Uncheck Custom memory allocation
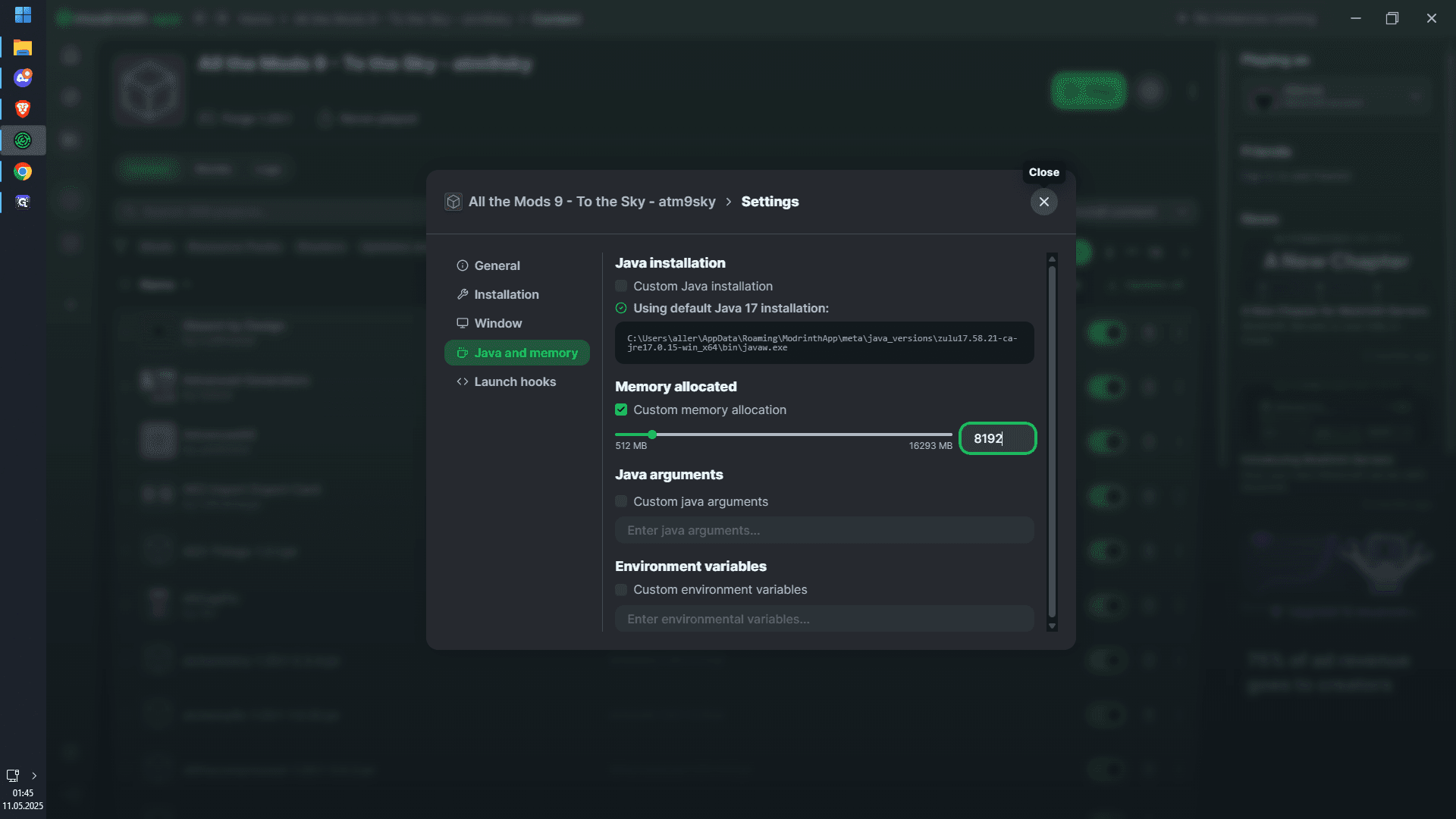 tap(621, 409)
